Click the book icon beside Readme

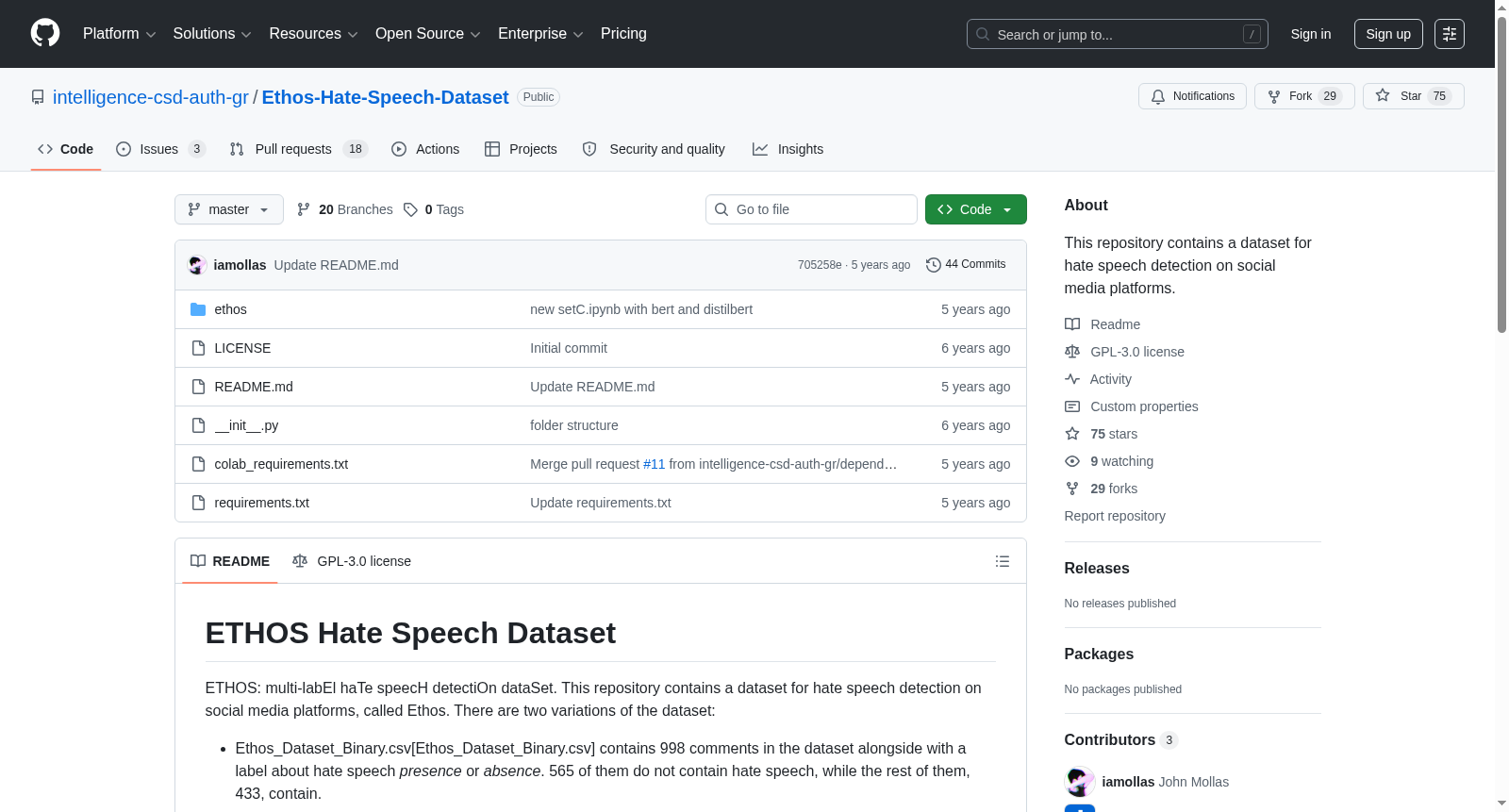pos(1072,324)
